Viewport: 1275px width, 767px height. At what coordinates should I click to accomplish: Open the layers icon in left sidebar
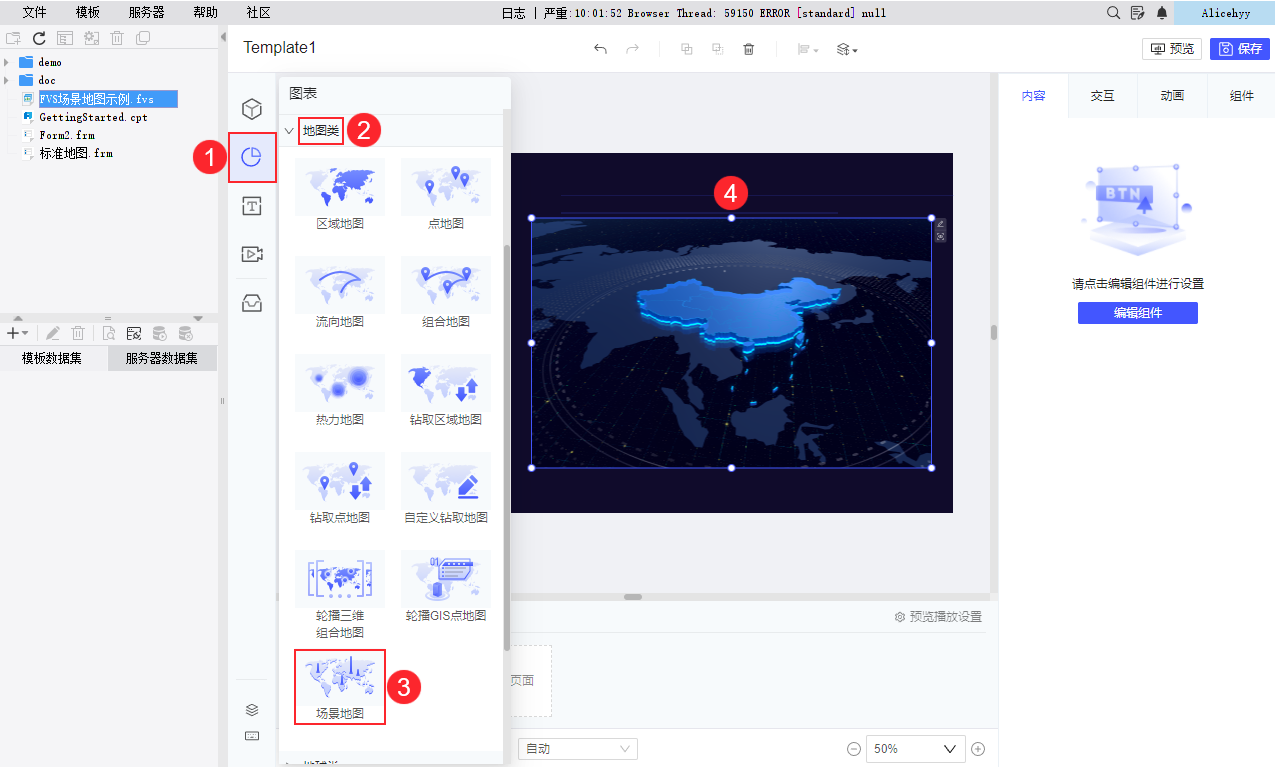(252, 709)
